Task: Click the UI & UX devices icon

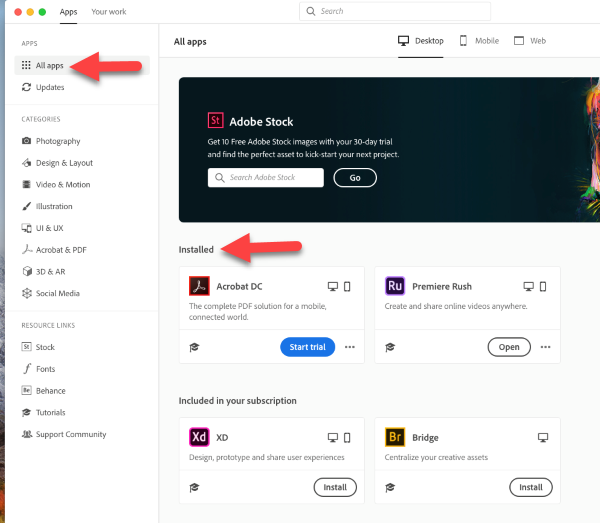Action: click(26, 228)
